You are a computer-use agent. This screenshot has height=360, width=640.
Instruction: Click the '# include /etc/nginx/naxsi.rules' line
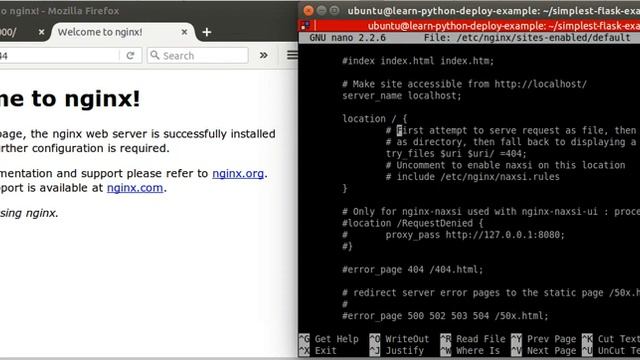coord(473,177)
